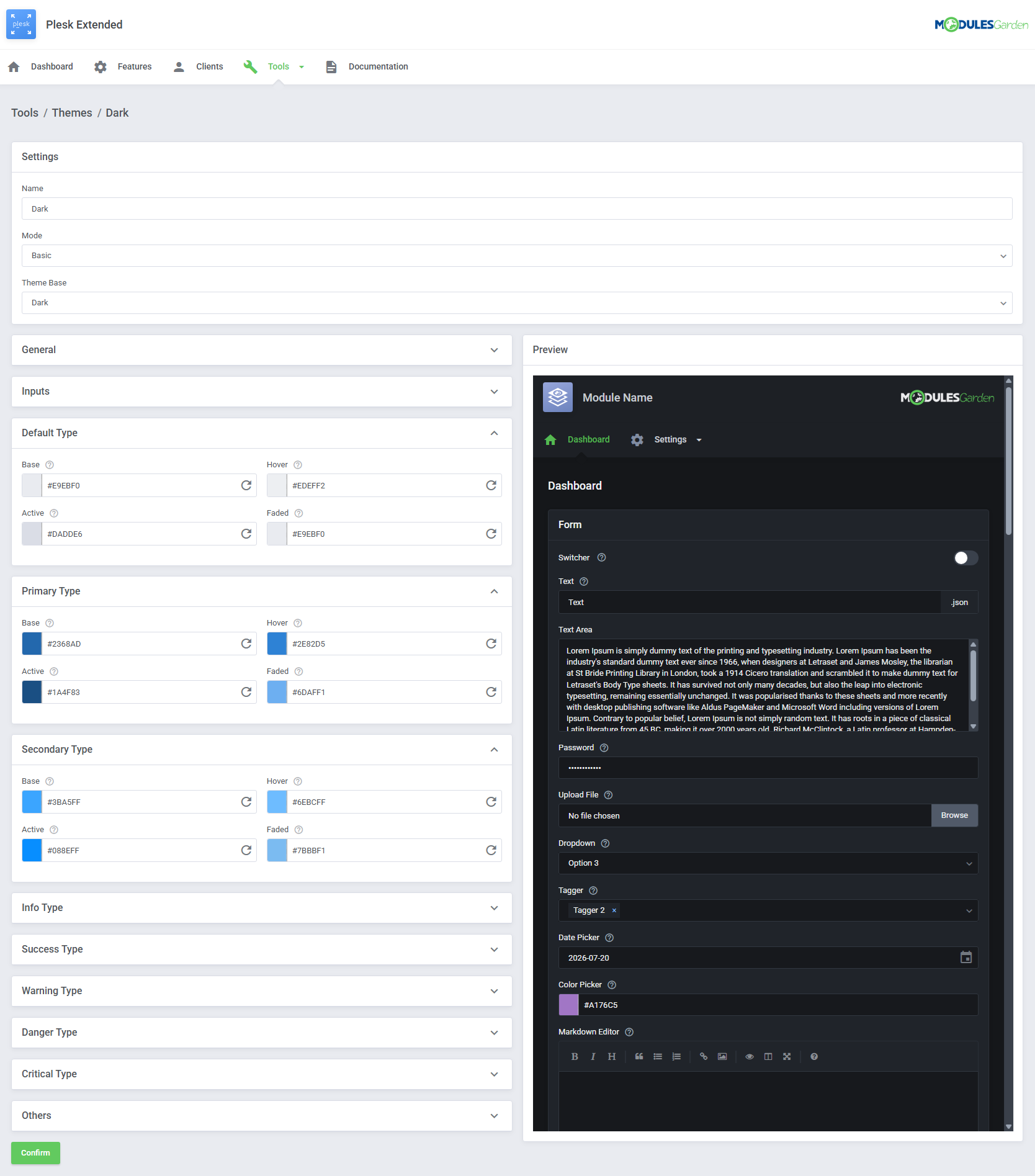
Task: Open the Theme Base dropdown
Action: tap(517, 303)
